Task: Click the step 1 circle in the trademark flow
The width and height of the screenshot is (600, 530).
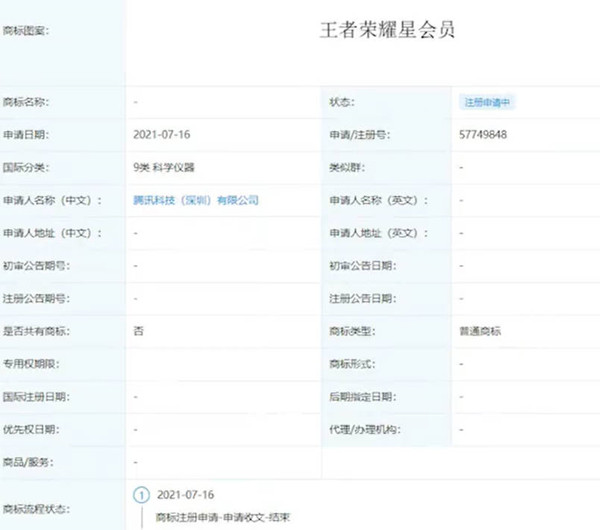Action: pos(141,495)
